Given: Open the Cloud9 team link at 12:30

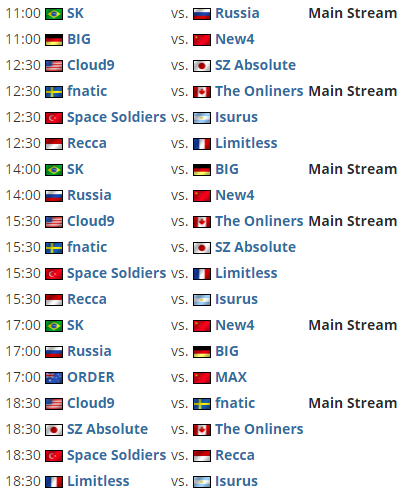Looking at the screenshot, I should [91, 65].
